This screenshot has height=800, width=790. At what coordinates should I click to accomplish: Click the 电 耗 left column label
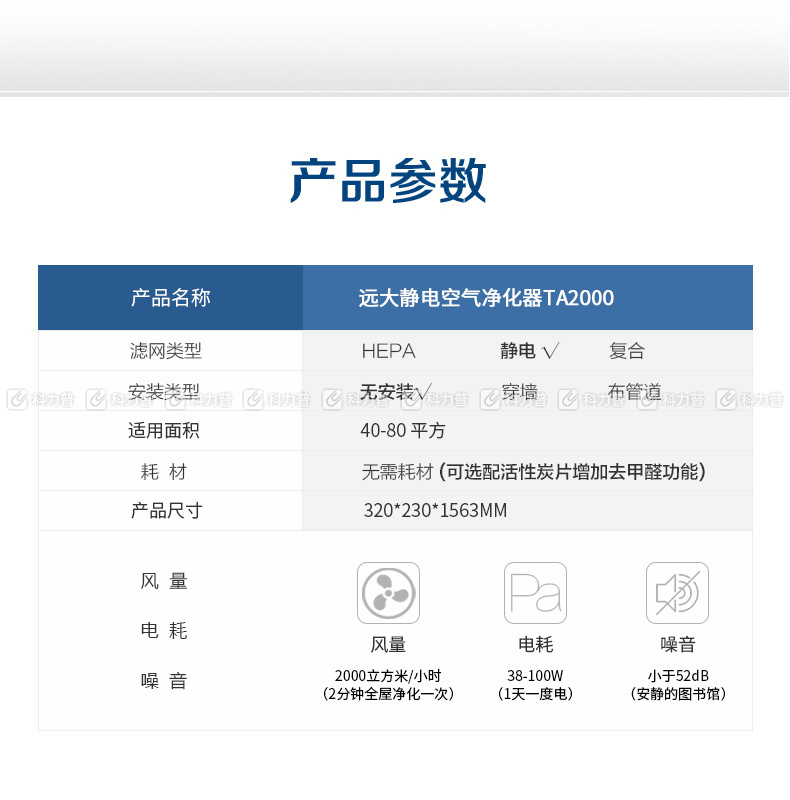(x=164, y=631)
